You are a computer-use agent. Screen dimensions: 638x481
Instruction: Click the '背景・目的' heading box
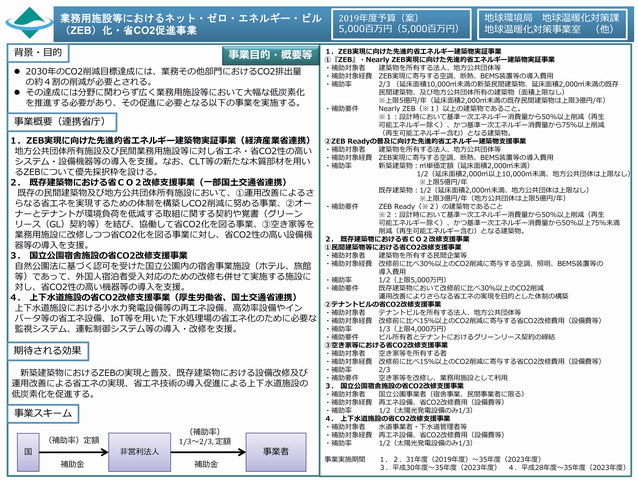coord(38,53)
